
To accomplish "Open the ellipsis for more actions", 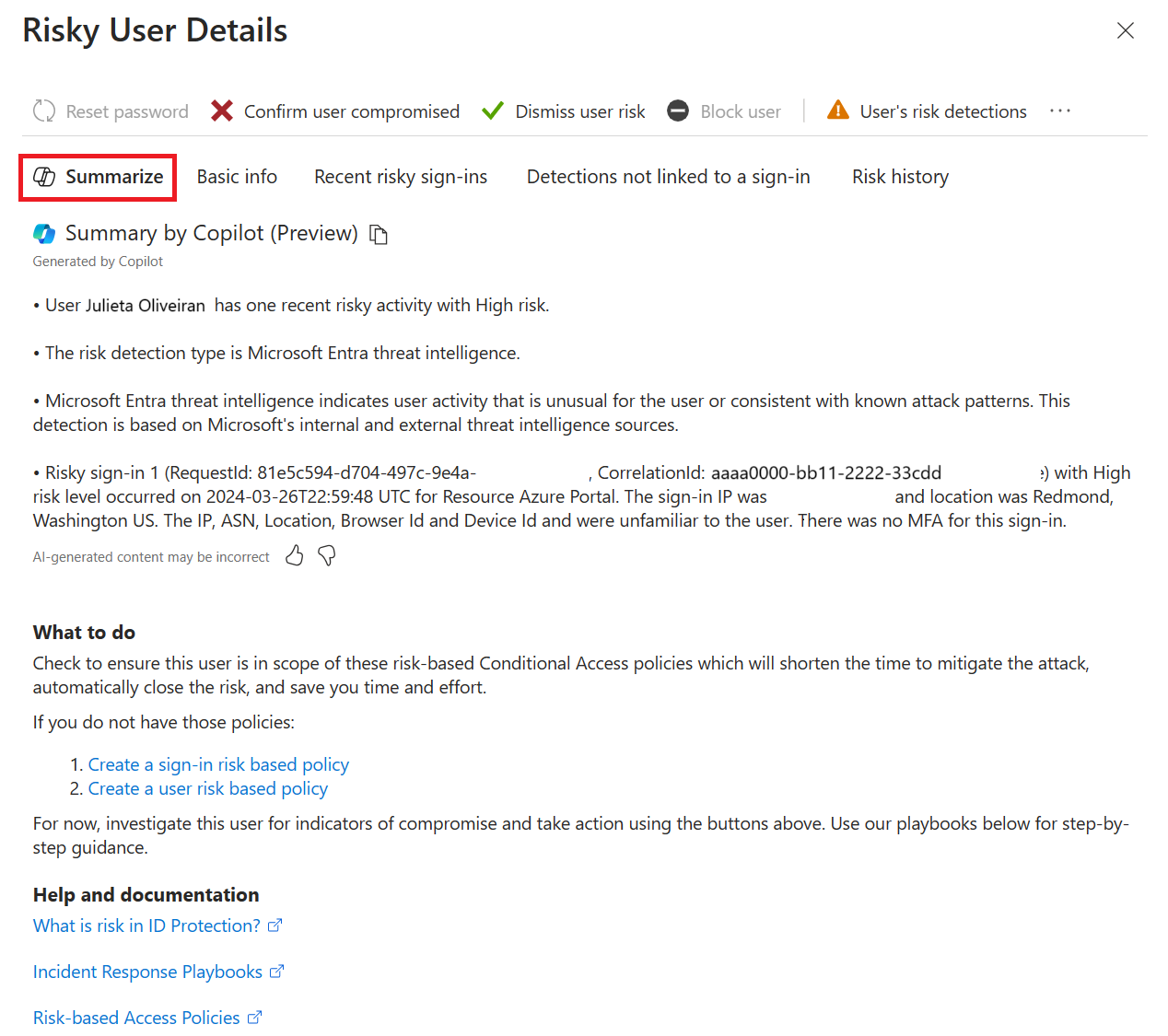I will (1060, 111).
